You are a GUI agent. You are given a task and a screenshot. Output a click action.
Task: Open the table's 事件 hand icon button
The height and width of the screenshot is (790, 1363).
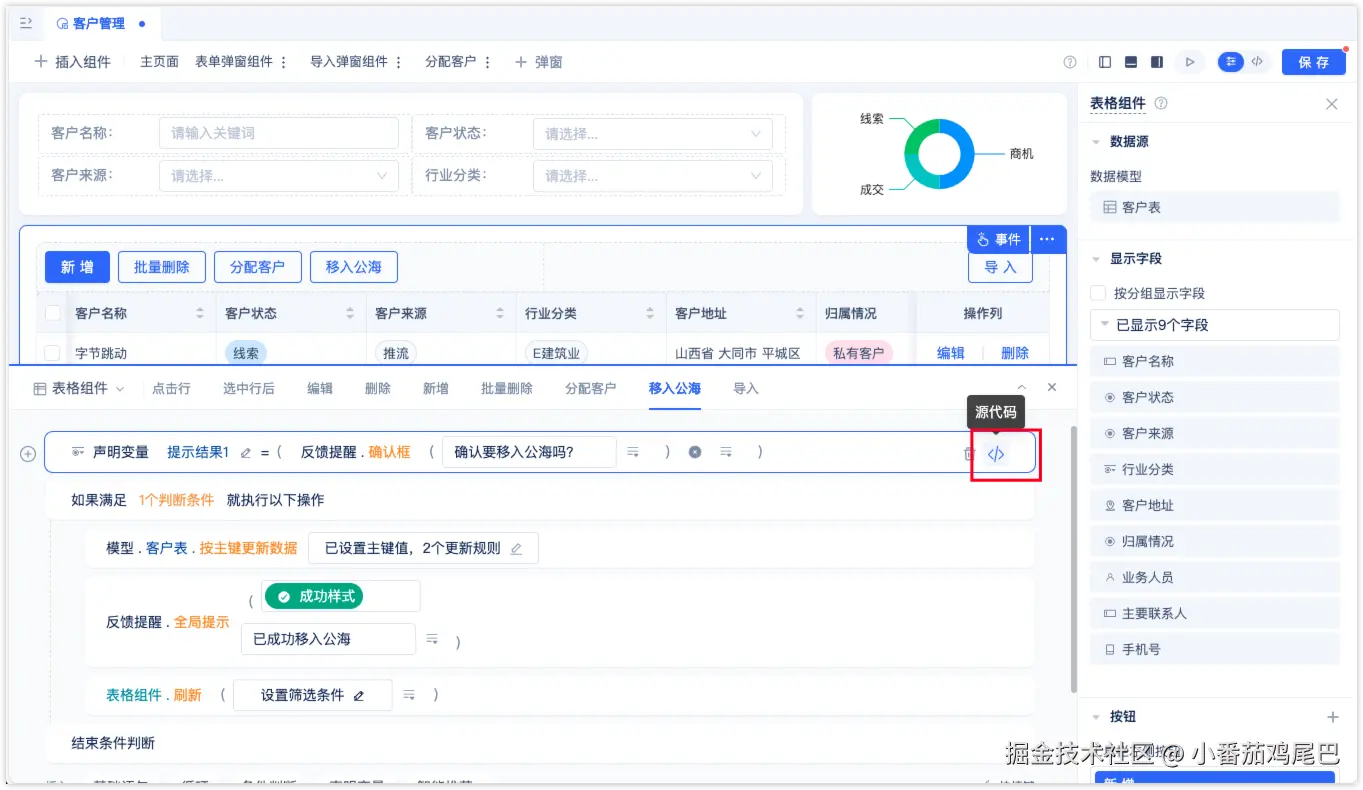998,240
